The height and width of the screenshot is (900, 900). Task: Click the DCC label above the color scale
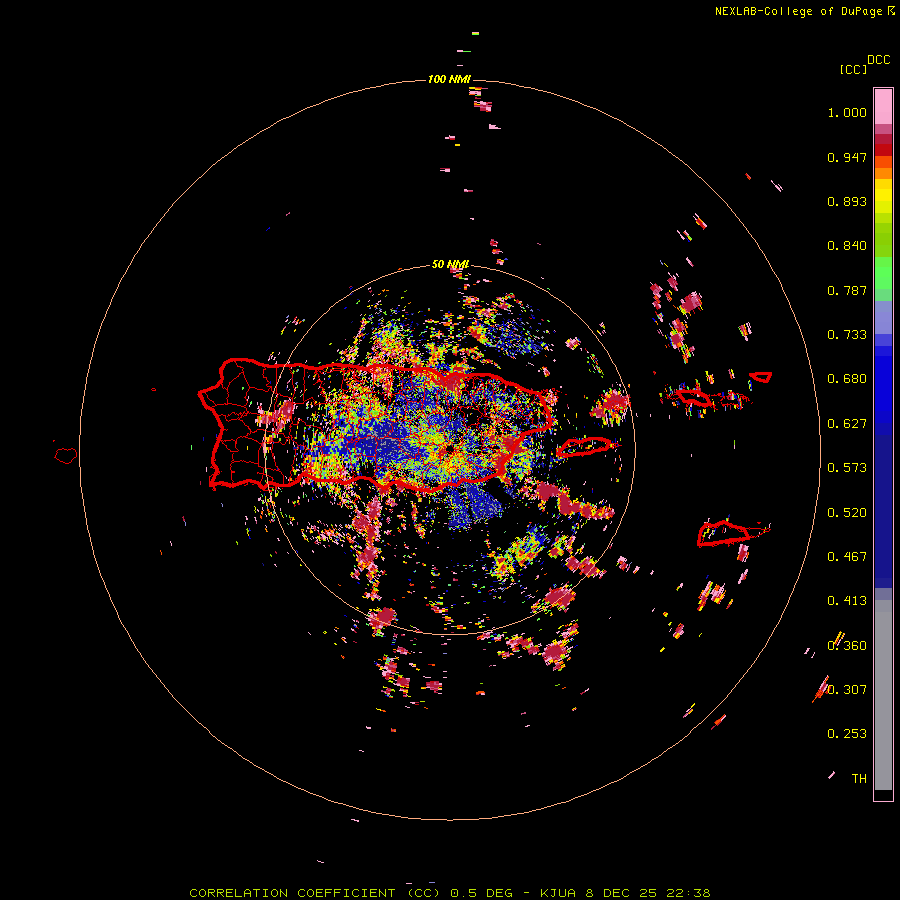(x=878, y=60)
